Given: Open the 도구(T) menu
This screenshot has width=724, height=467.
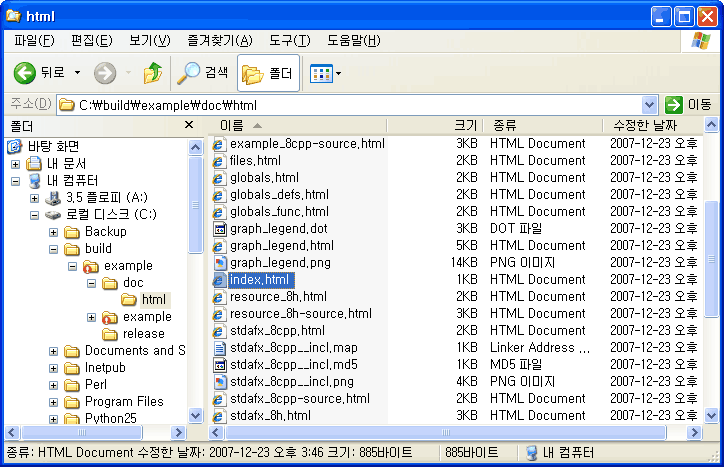Looking at the screenshot, I should click(x=289, y=40).
